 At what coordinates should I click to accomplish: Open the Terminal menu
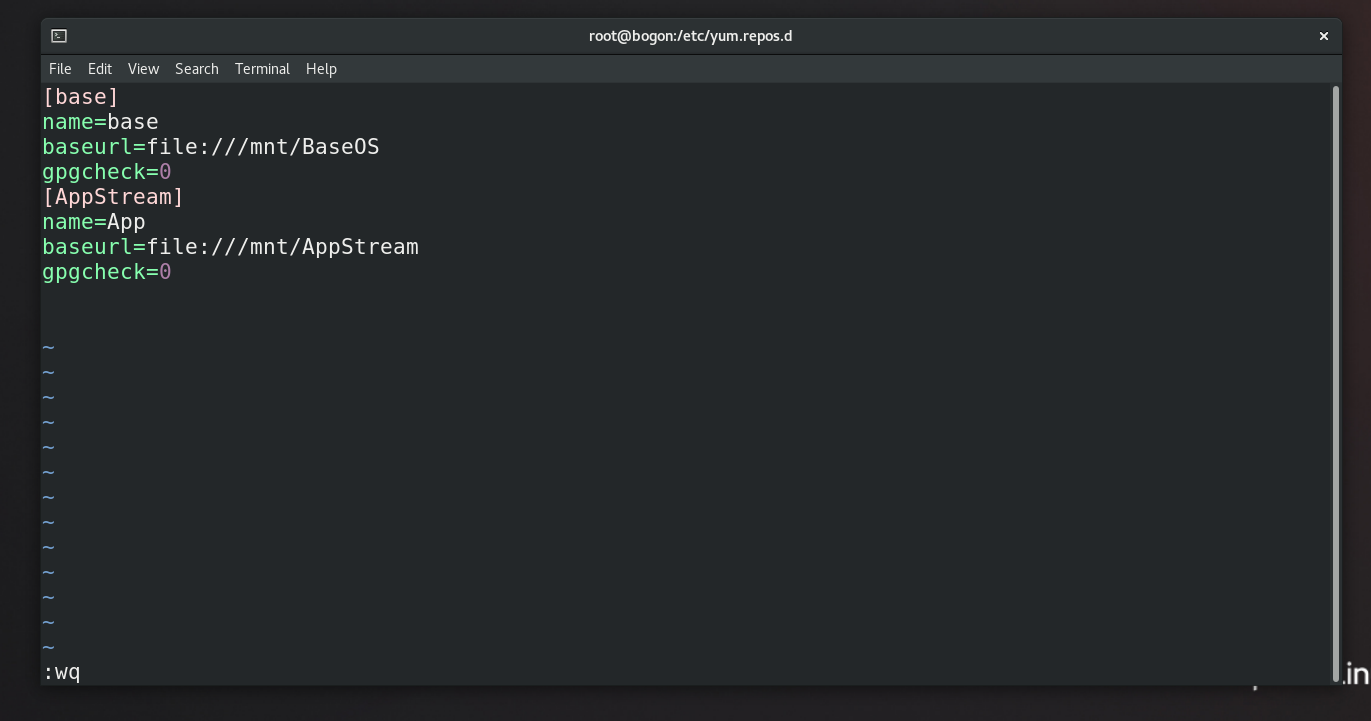262,69
